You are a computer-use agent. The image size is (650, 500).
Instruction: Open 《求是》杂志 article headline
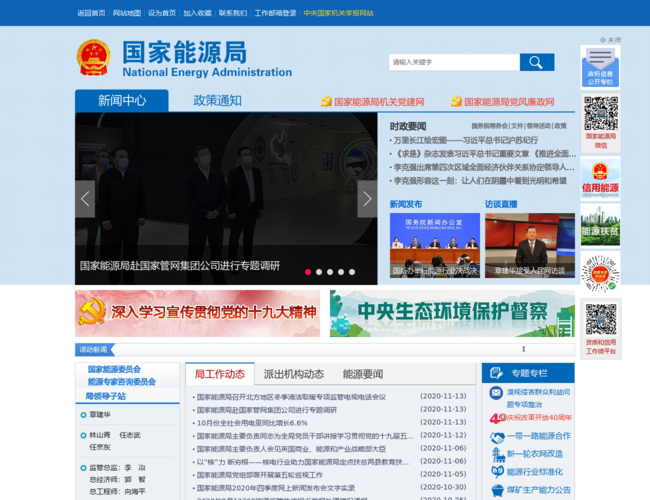485,154
